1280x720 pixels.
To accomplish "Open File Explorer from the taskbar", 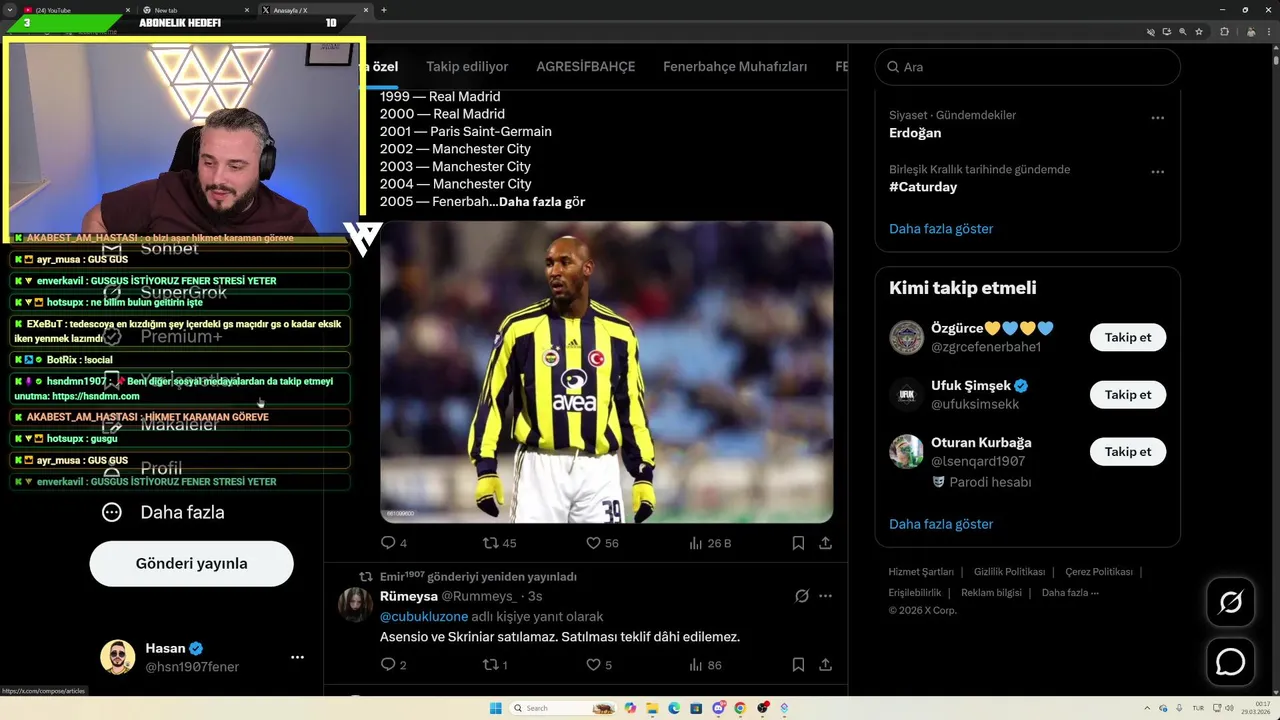I will coord(652,708).
